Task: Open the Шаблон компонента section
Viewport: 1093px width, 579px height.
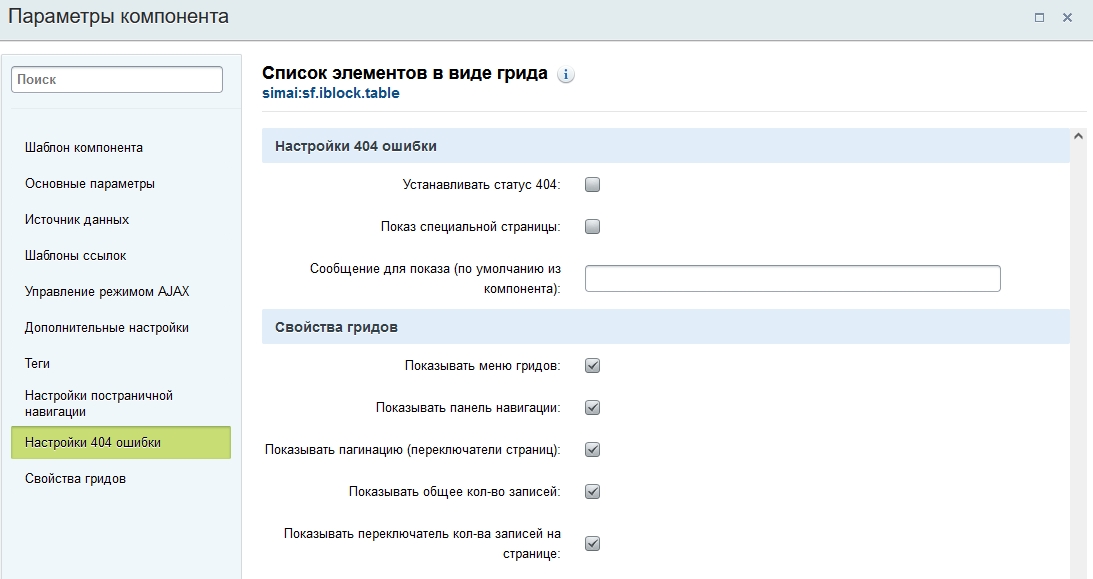Action: (84, 148)
